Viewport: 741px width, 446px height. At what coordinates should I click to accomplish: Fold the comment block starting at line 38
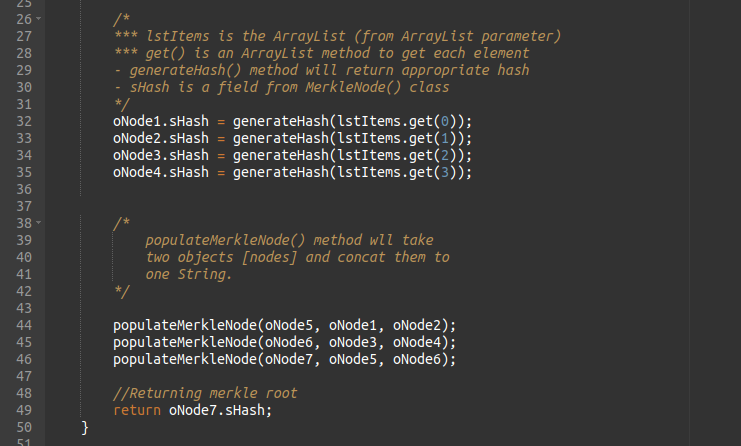[x=39, y=222]
